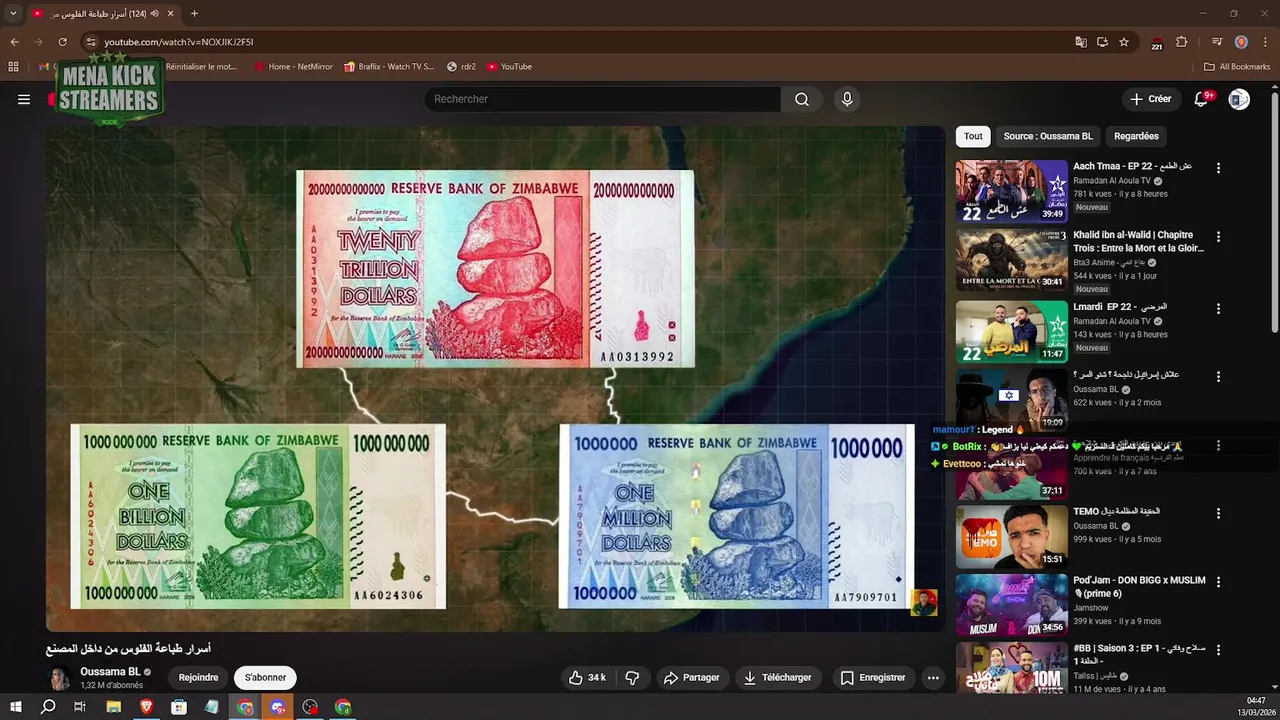Go back with browser back arrow
Screen dimensions: 1280x720
[x=14, y=42]
